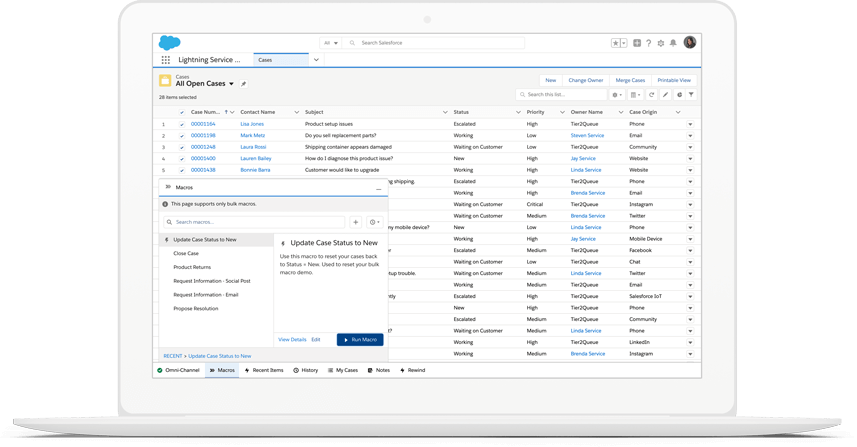857x447 pixels.
Task: Toggle the select-all cases checkbox
Action: (182, 113)
